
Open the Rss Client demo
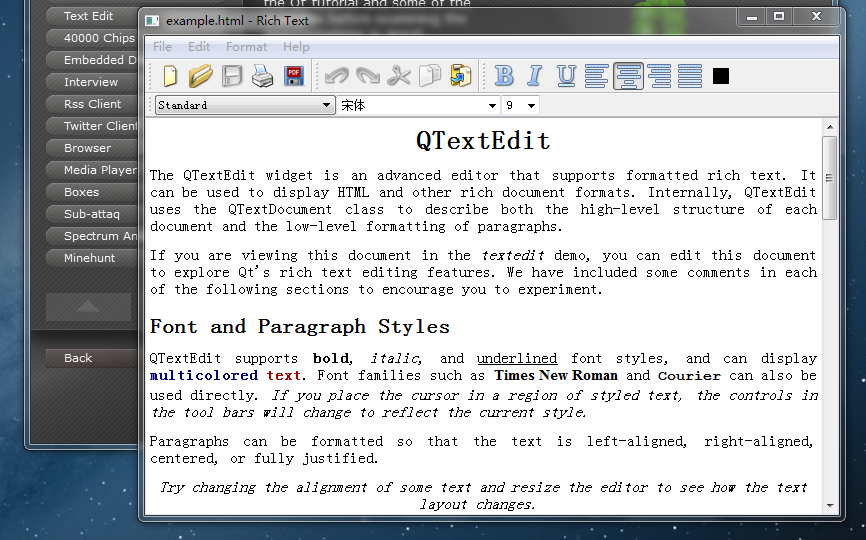click(x=92, y=104)
